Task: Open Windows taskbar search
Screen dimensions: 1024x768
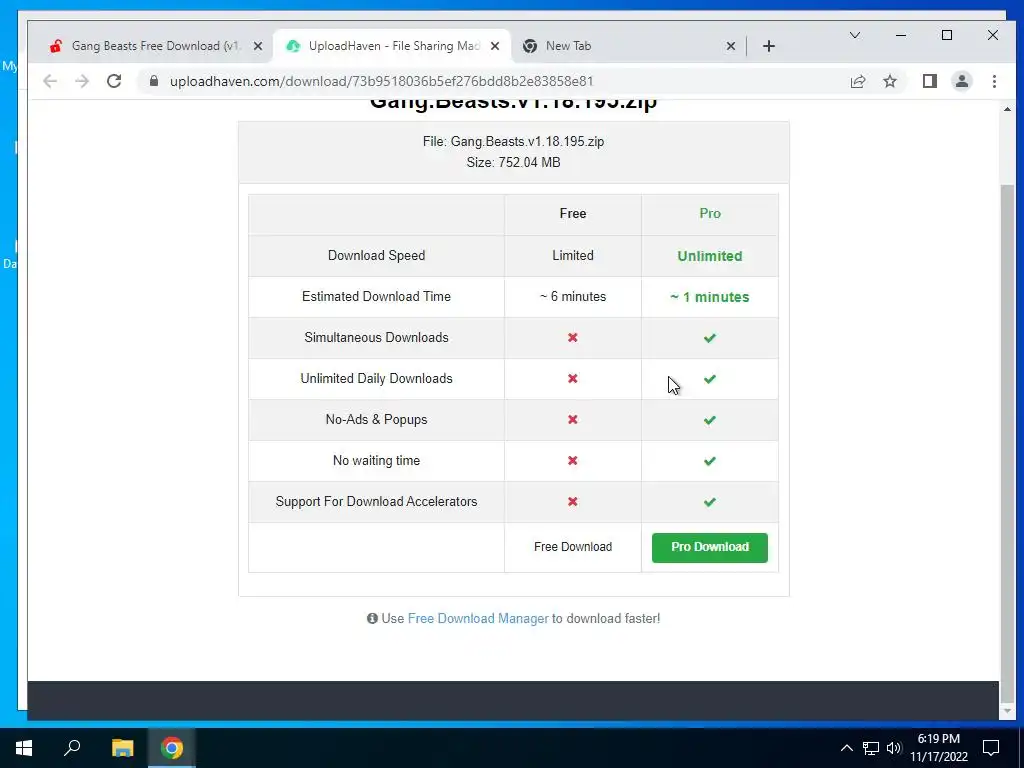Action: tap(72, 748)
